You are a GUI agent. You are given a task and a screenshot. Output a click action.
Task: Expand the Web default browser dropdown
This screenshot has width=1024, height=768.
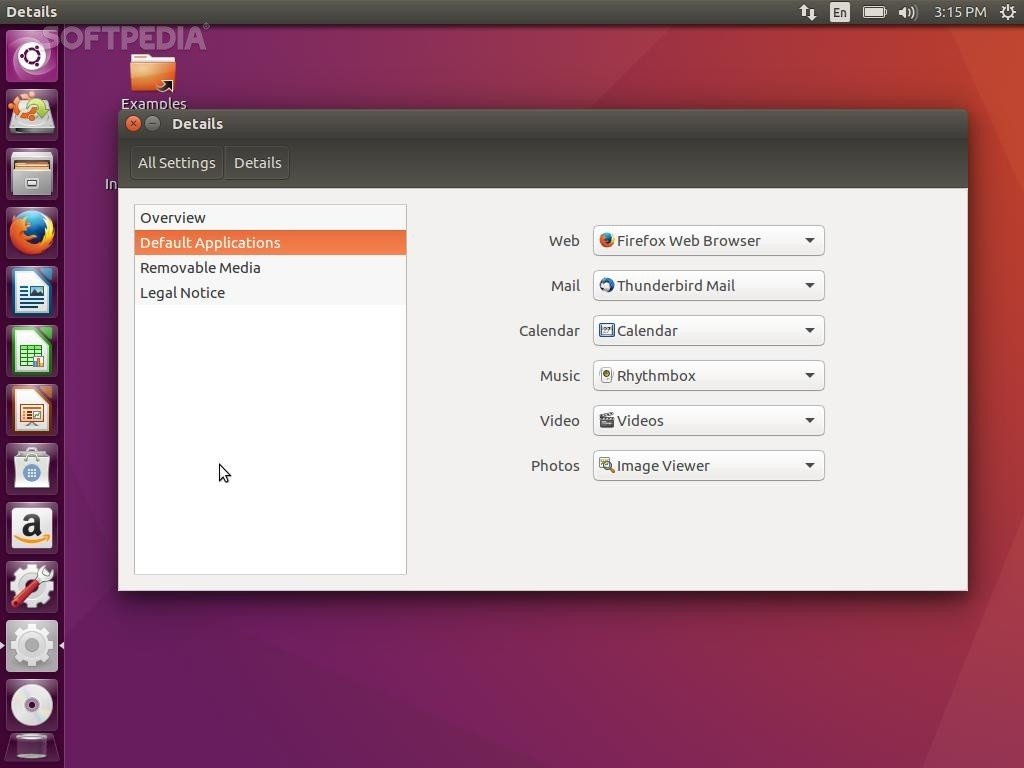coord(708,241)
